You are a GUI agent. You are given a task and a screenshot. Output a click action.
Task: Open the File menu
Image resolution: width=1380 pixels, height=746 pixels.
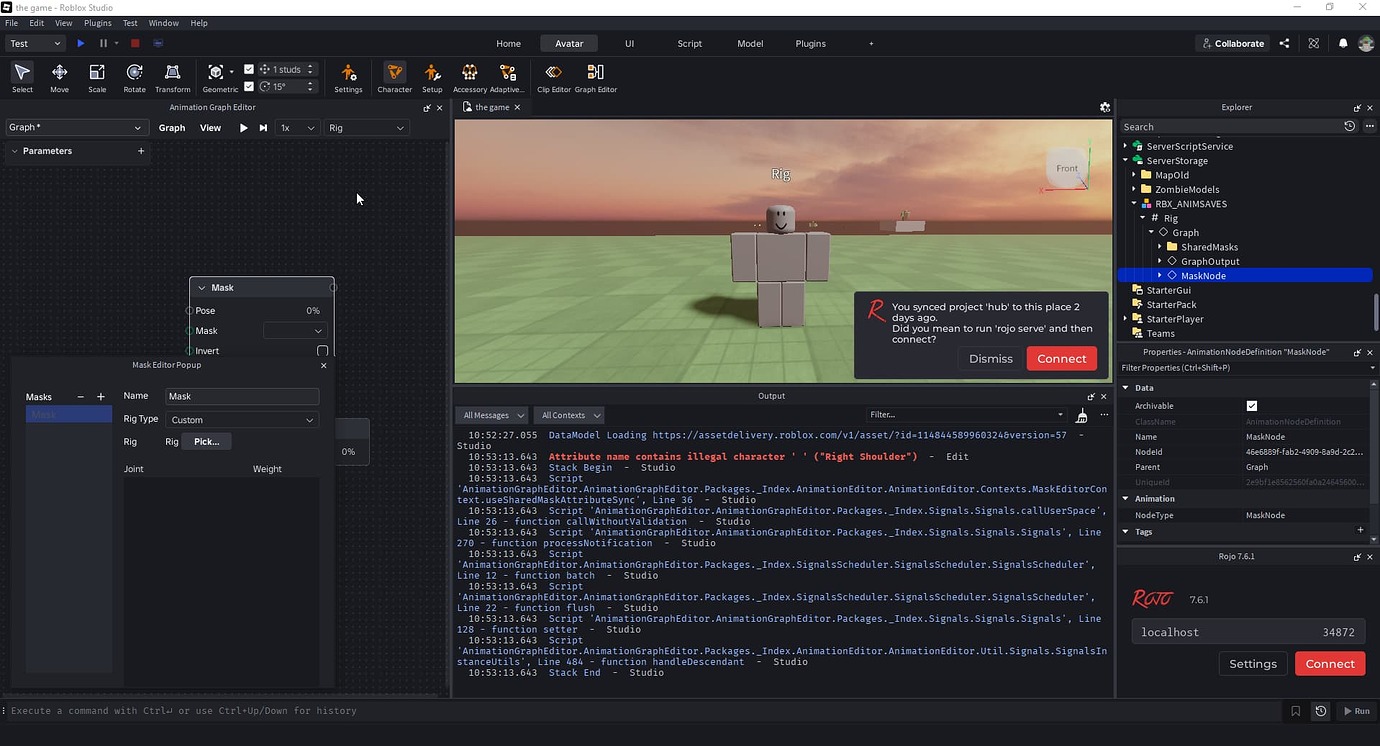click(x=12, y=22)
